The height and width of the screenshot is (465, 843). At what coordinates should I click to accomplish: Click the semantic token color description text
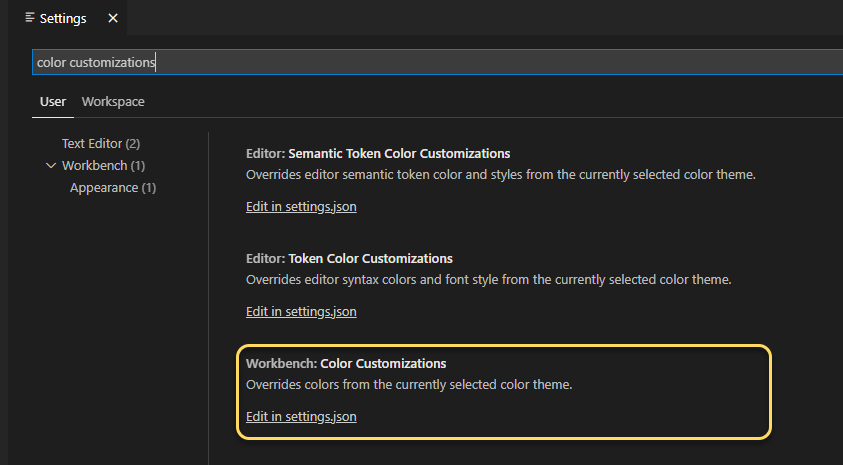click(x=500, y=174)
